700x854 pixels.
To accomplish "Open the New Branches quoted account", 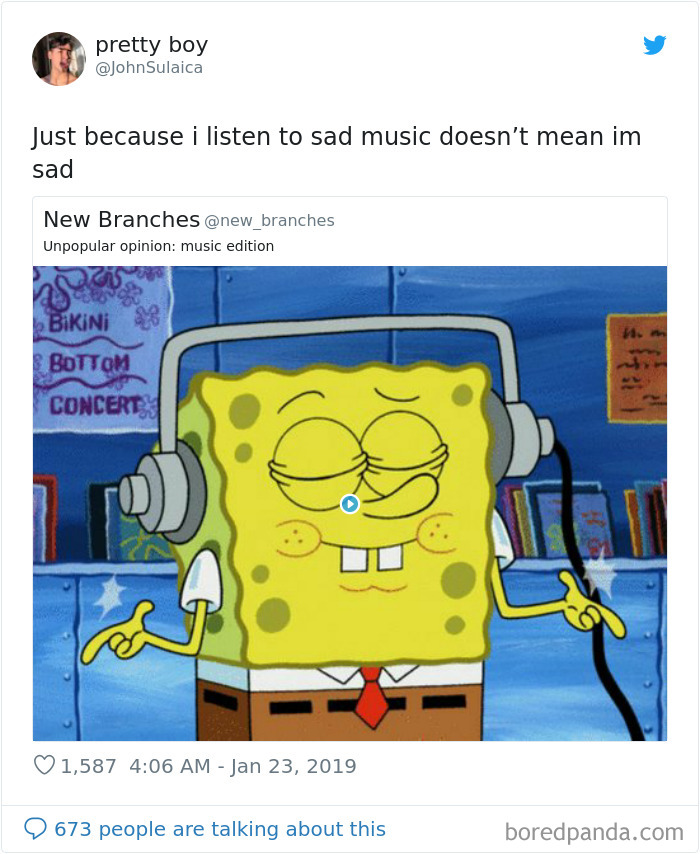I will [121, 219].
